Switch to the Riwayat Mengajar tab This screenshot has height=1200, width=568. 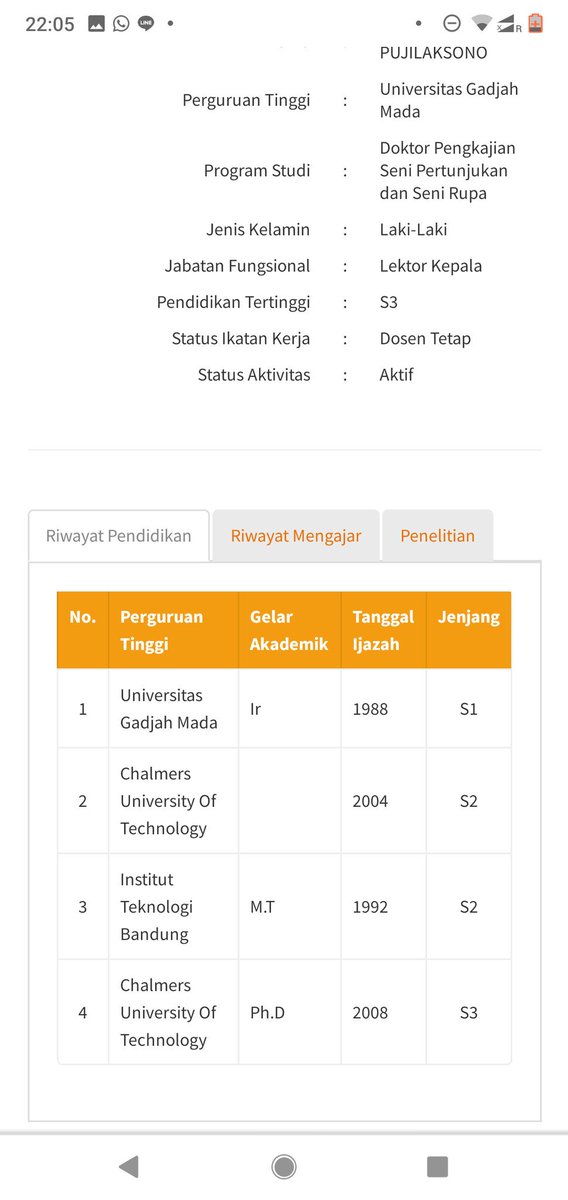(x=296, y=536)
